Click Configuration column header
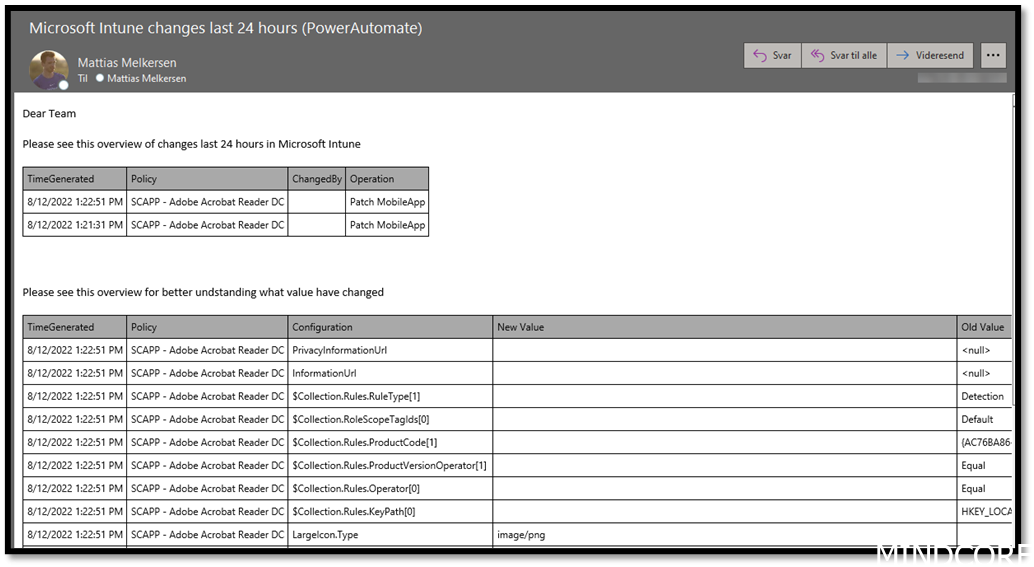The height and width of the screenshot is (567, 1034). click(x=390, y=327)
